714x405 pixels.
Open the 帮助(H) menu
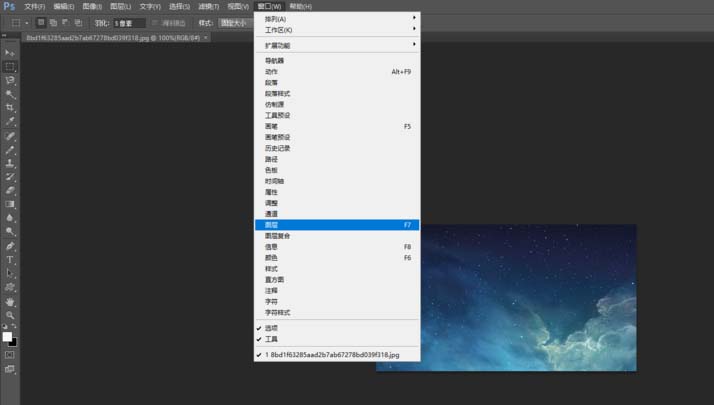pos(301,6)
